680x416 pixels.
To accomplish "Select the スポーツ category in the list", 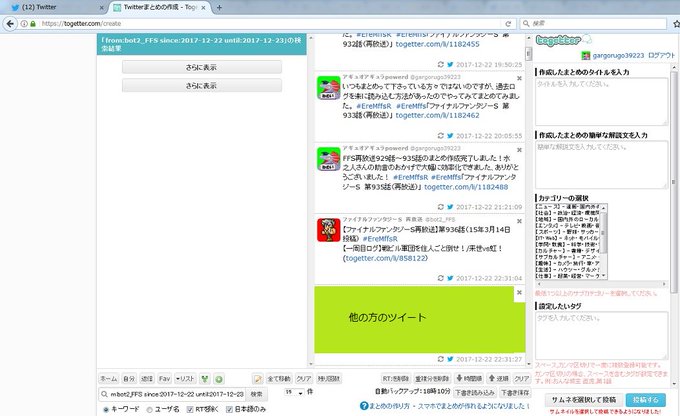I will 568,232.
